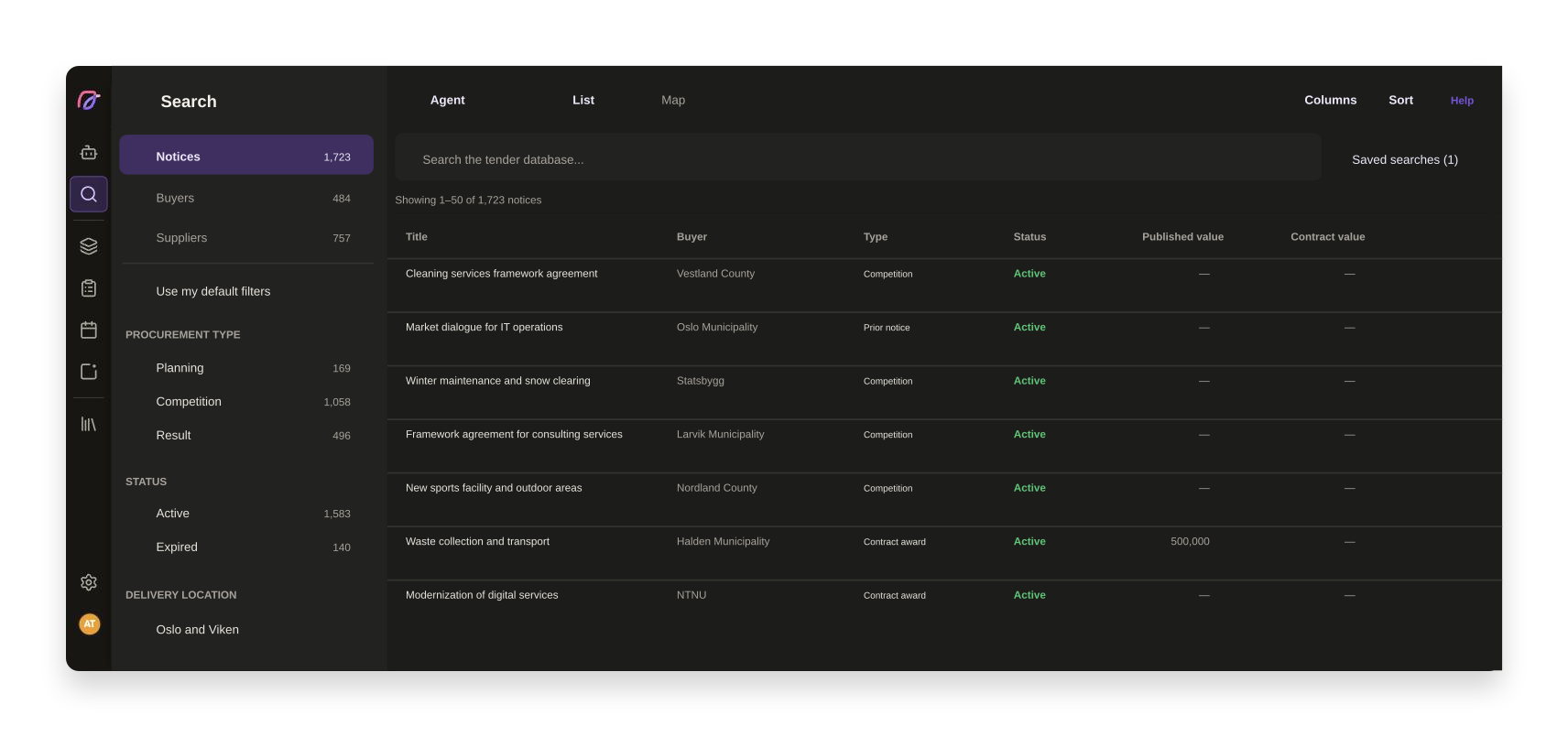Open the Columns options

click(x=1331, y=100)
